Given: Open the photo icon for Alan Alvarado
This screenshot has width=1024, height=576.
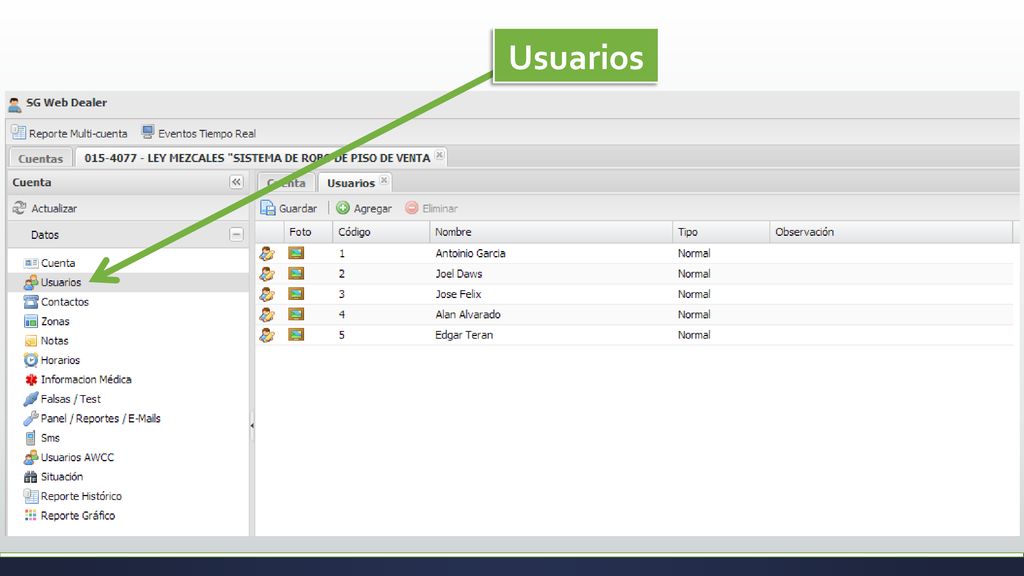Looking at the screenshot, I should [x=296, y=314].
